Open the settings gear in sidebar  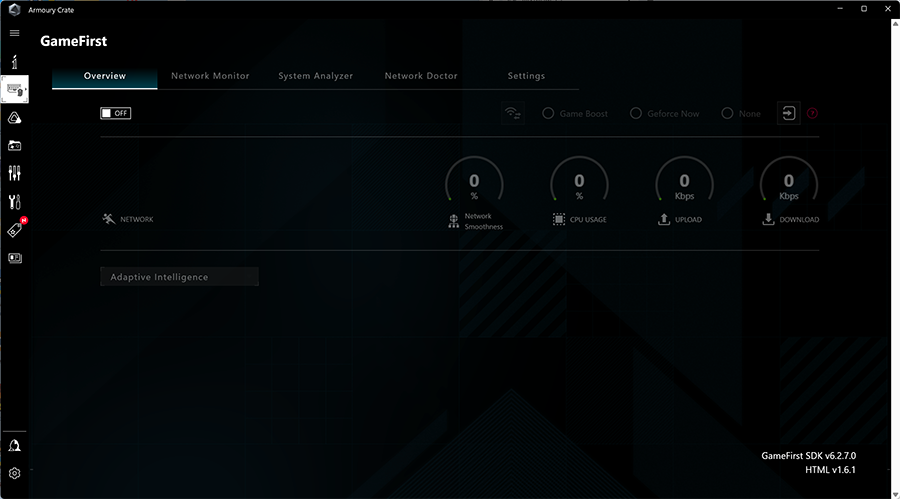click(14, 473)
